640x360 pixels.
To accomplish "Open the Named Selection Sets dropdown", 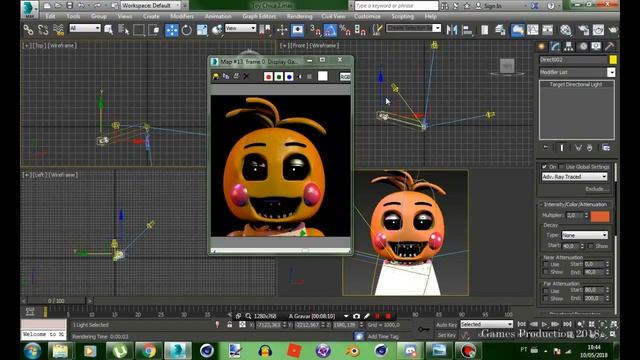I will 414,28.
